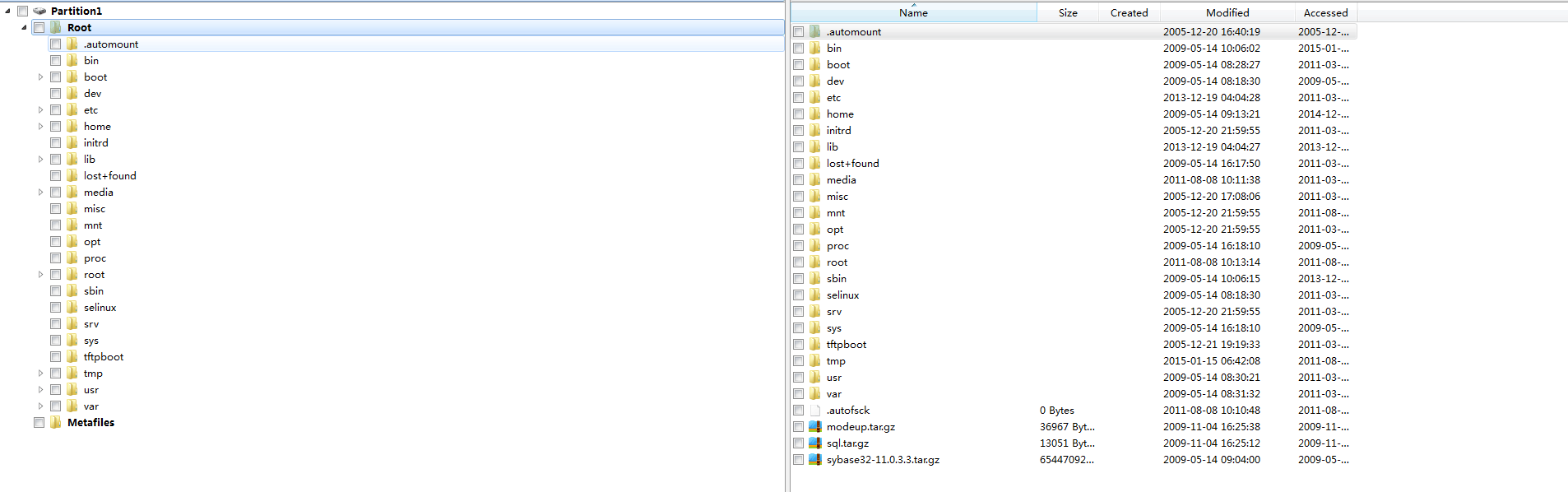Screen dimensions: 1568x492
Task: Click the tftpboot folder icon in the tree
Action: point(72,356)
